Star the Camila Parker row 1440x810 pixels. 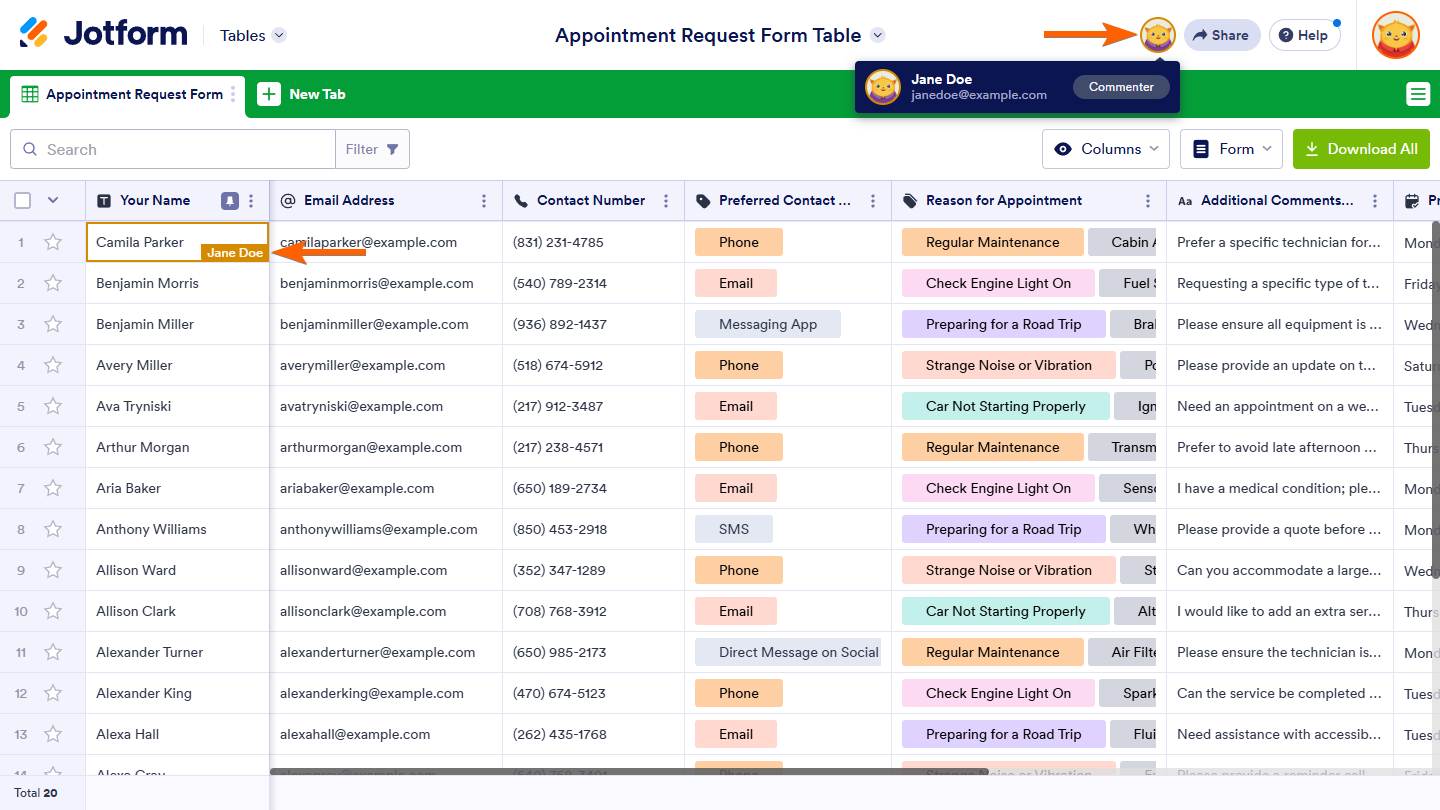pyautogui.click(x=53, y=242)
